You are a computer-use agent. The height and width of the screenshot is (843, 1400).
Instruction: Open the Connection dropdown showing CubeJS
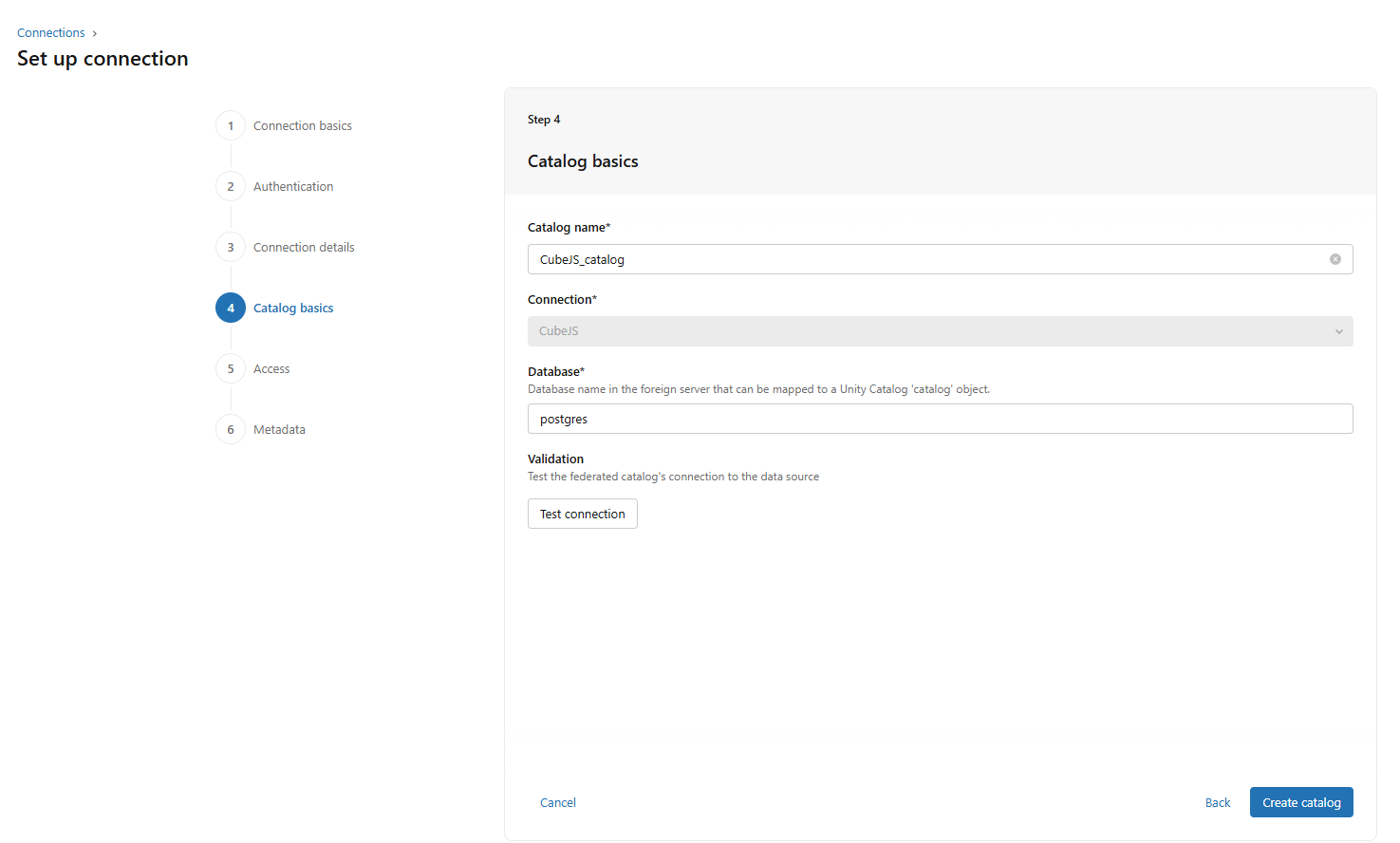940,331
